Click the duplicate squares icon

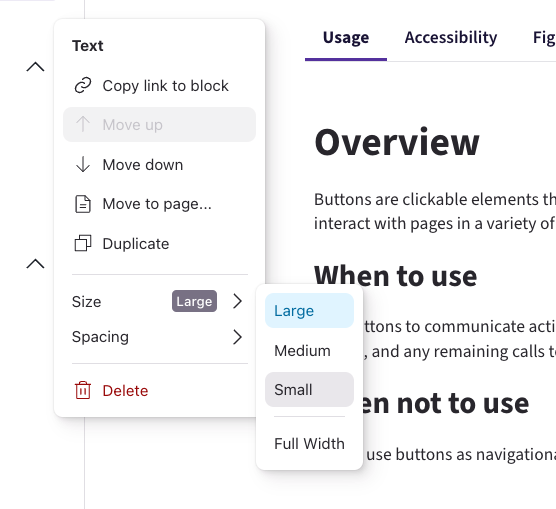click(83, 243)
